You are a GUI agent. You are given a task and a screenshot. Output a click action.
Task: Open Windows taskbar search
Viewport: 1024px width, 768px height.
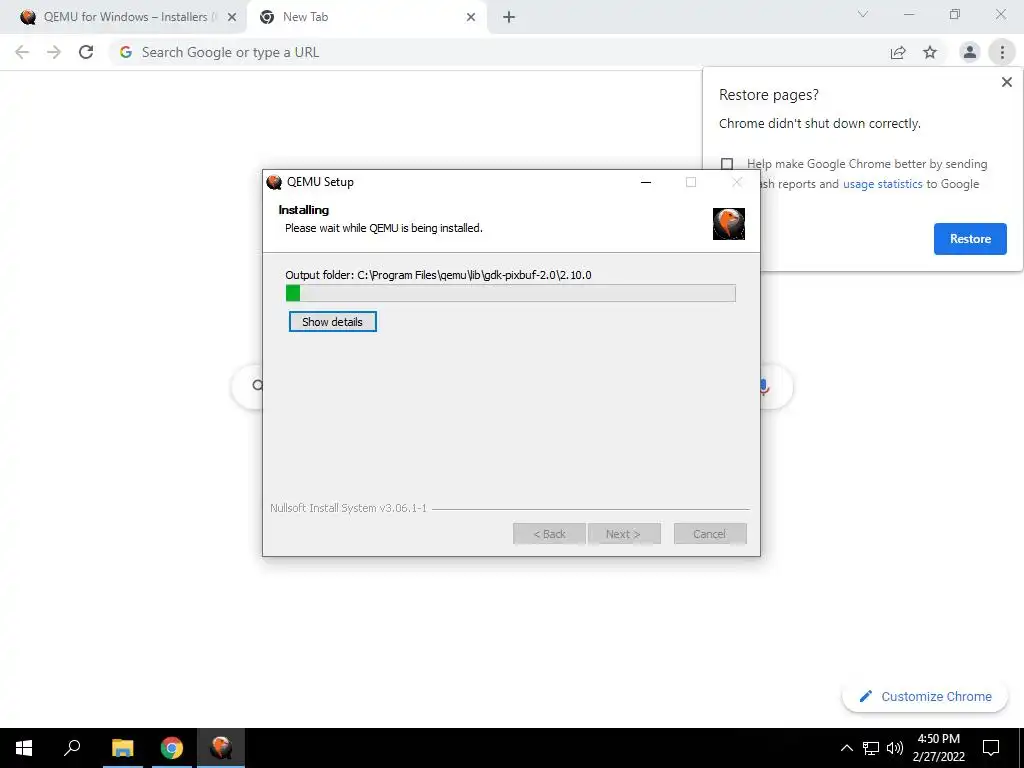point(72,748)
